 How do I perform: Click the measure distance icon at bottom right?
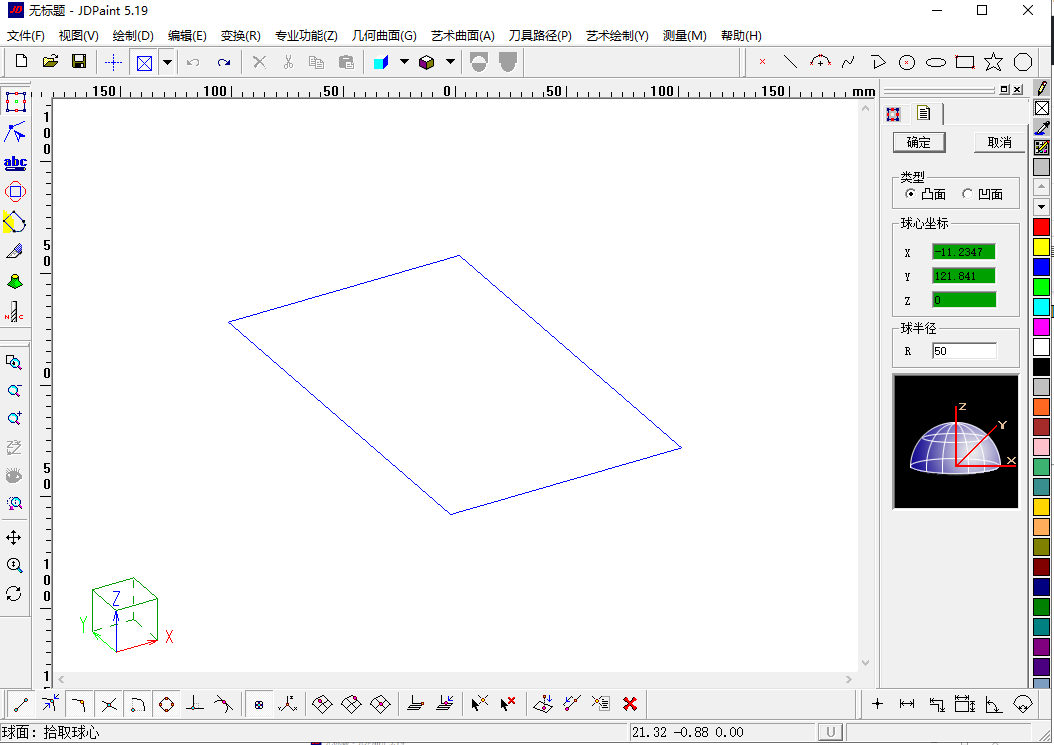coord(907,704)
